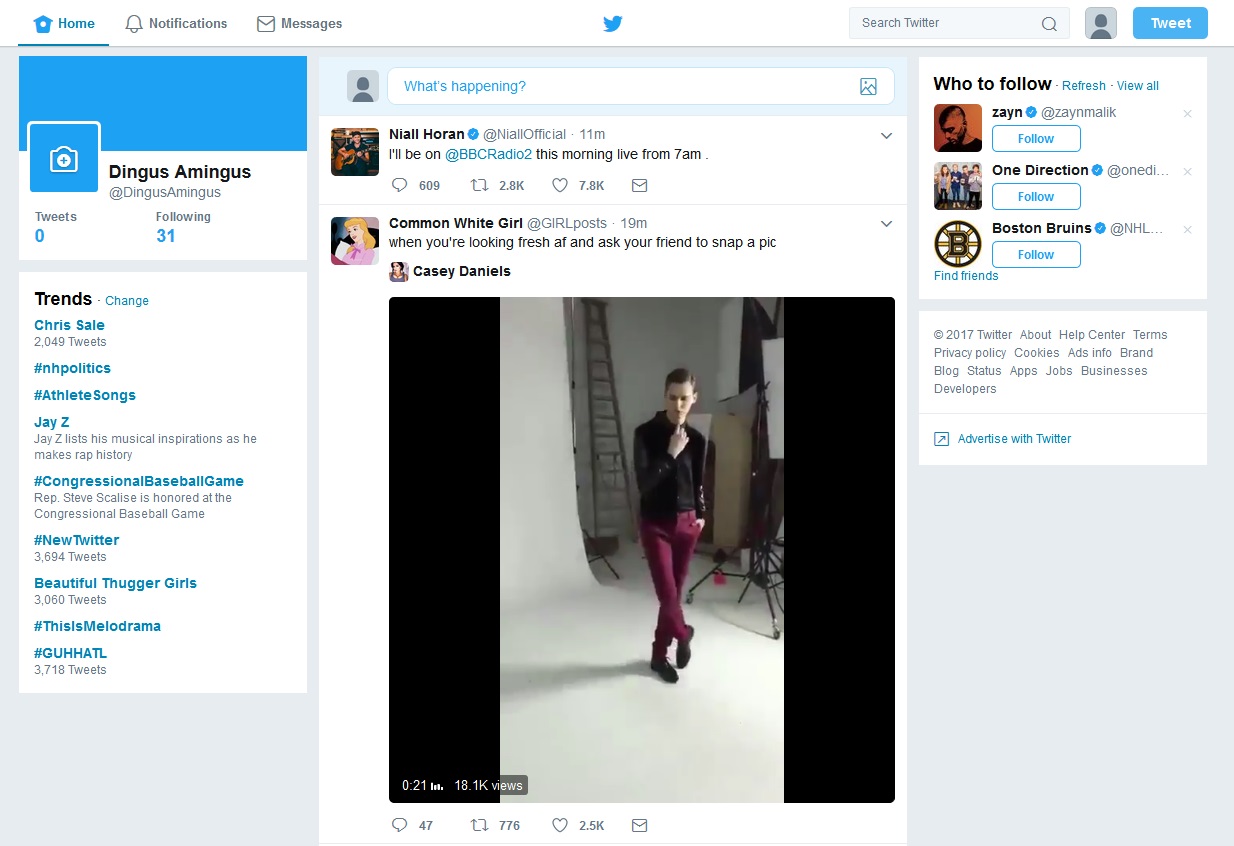Change the Trends location
The height and width of the screenshot is (846, 1234).
click(127, 301)
